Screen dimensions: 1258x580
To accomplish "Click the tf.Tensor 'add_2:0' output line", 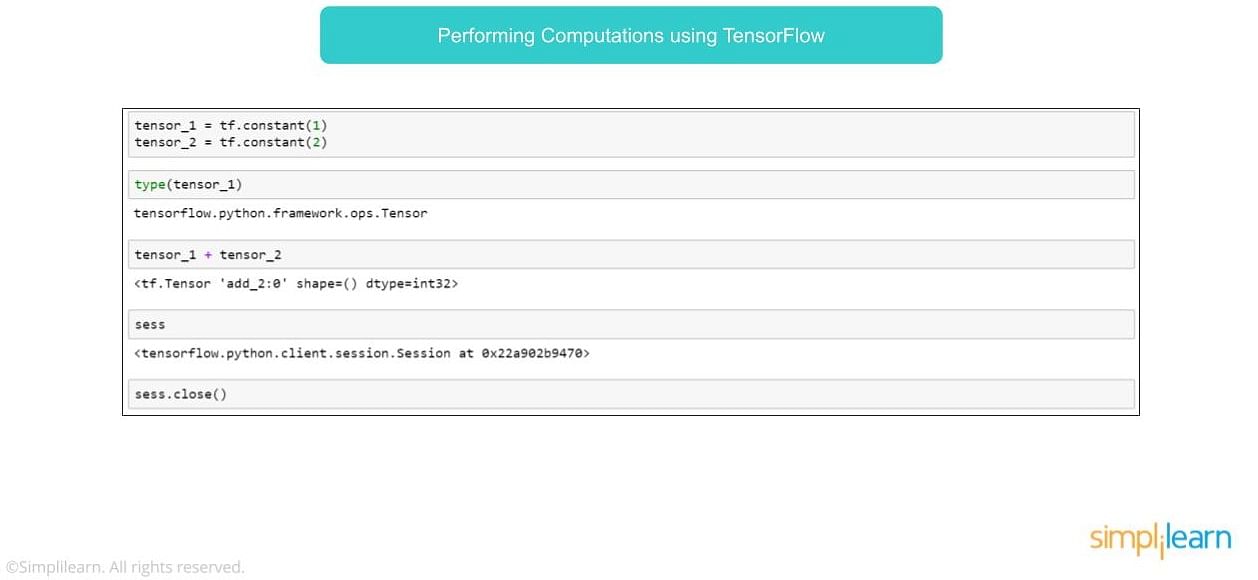I will [x=296, y=283].
